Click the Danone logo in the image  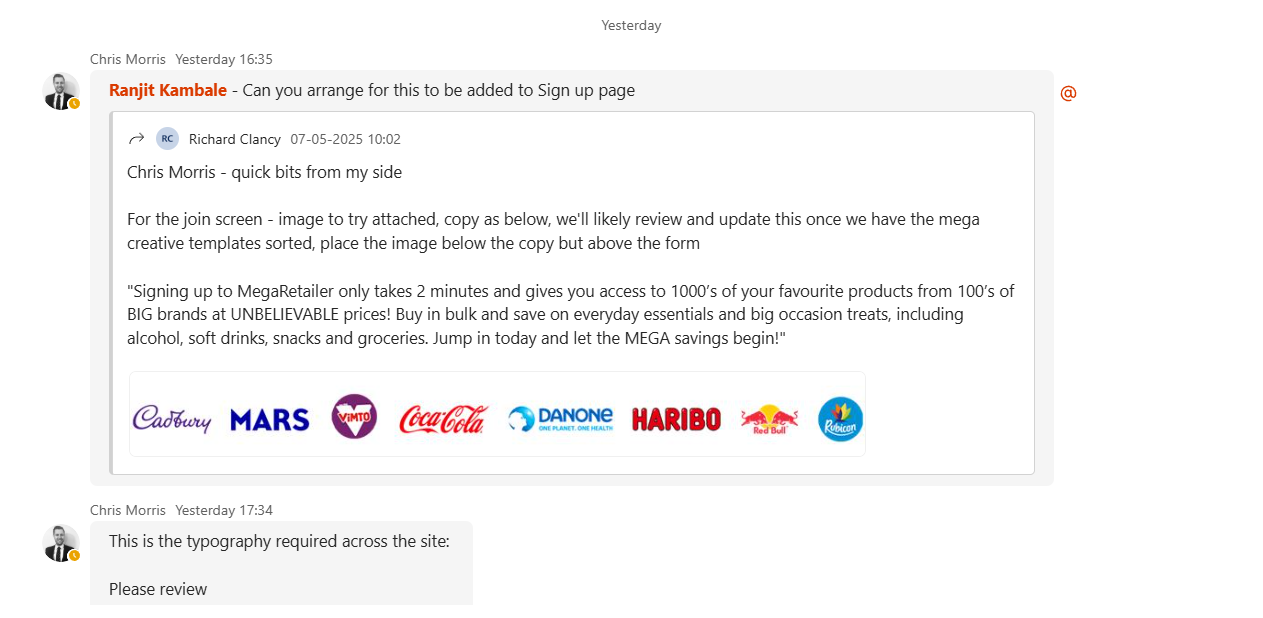tap(560, 418)
